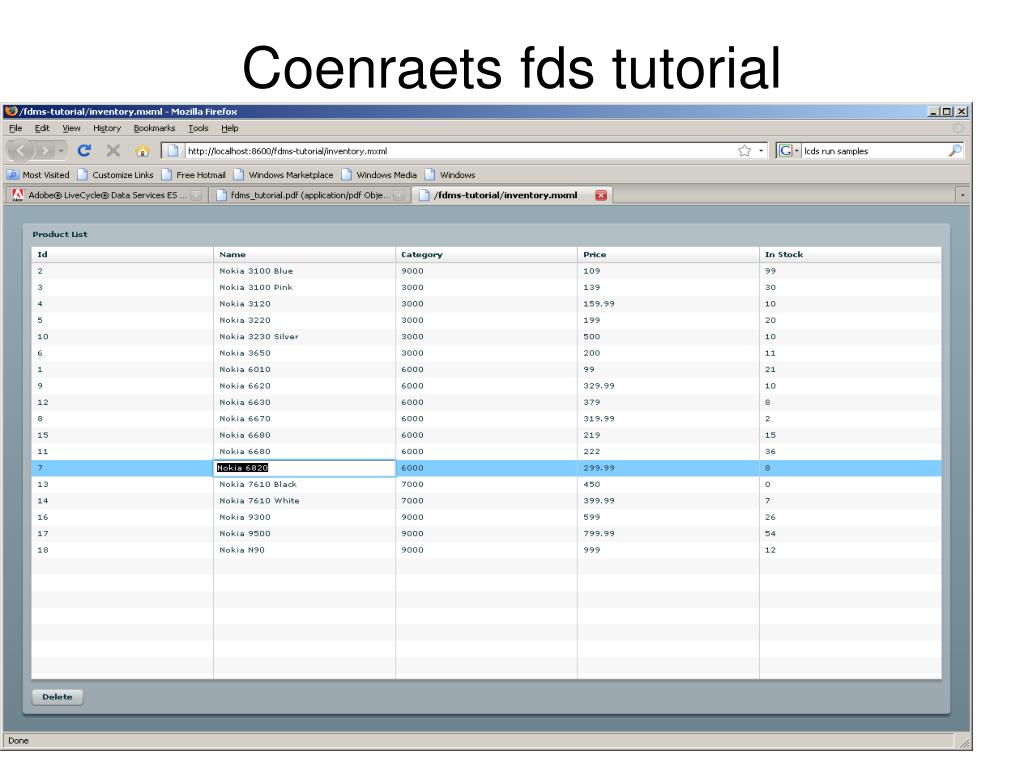Select the 'Nokia 7610 Black' product
This screenshot has height=768, width=1024.
(x=487, y=484)
